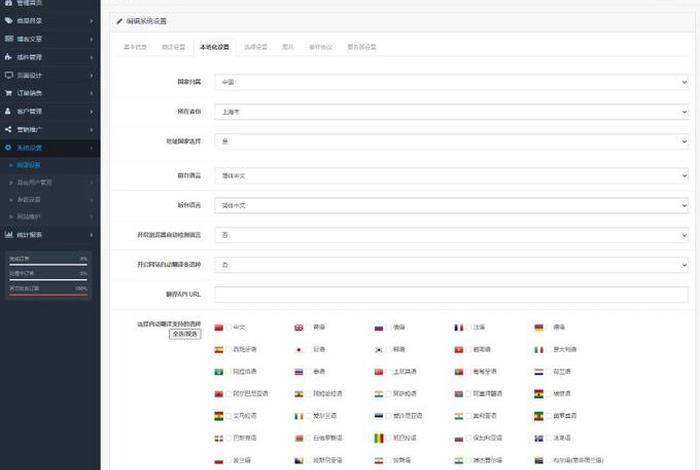
Task: Click the cart icon for 订单销售
Action: click(8, 93)
